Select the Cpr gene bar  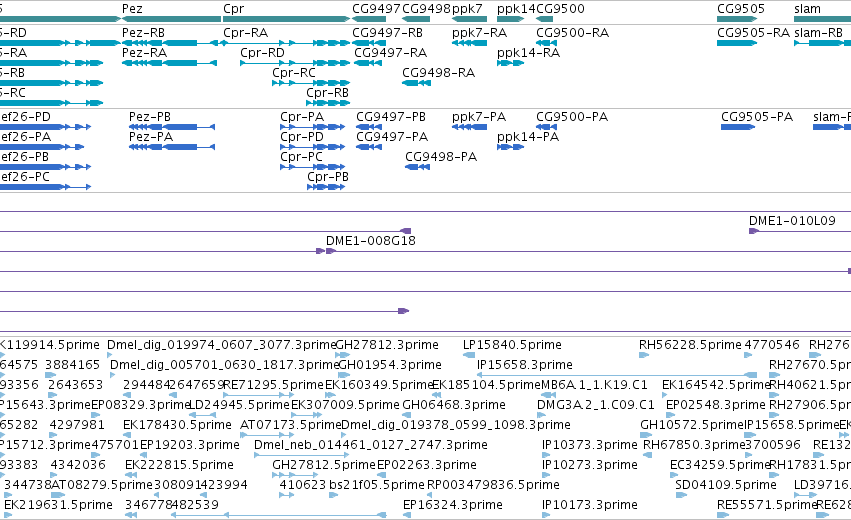pyautogui.click(x=287, y=19)
